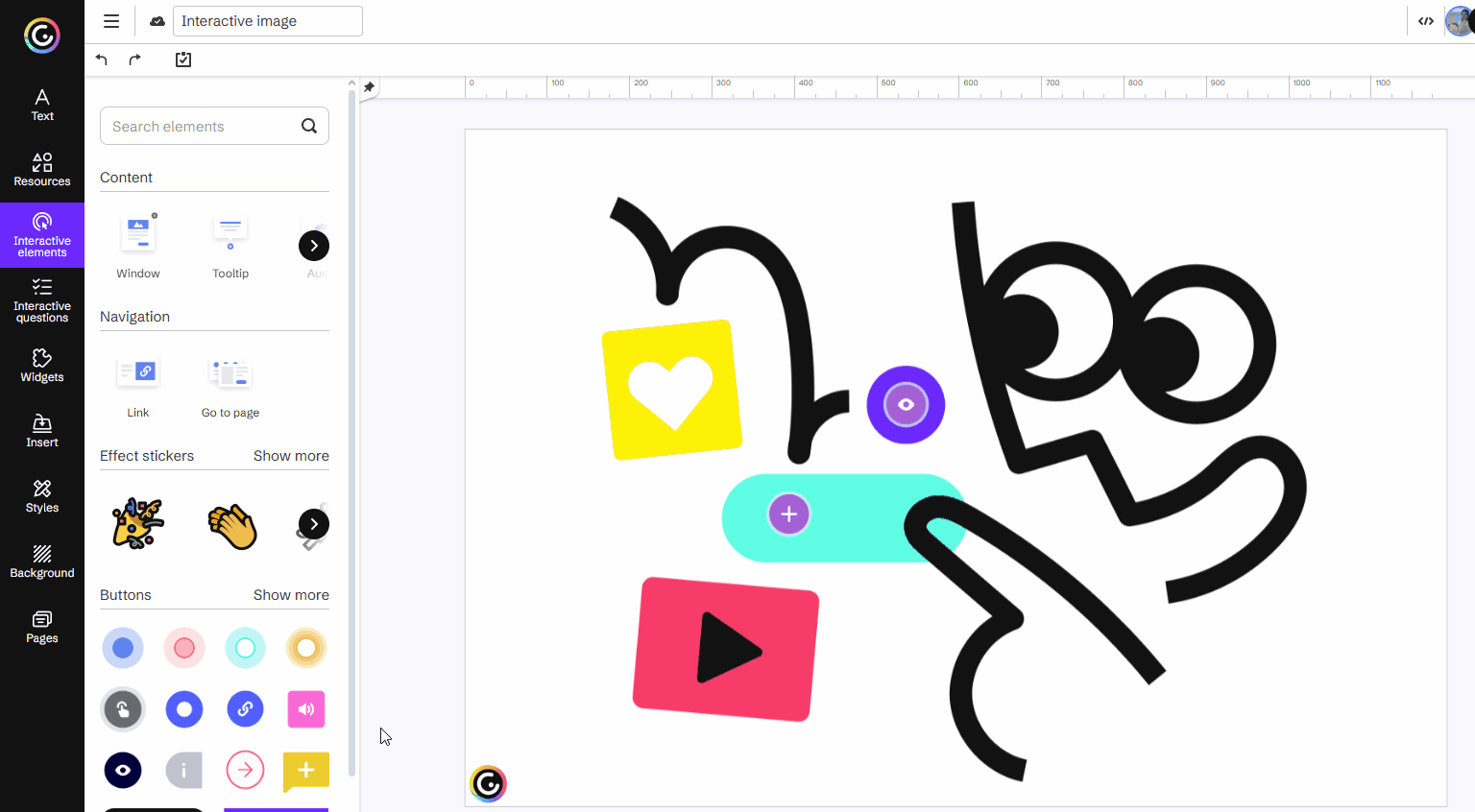Click the redo arrow icon
This screenshot has height=812, width=1475.
pos(134,60)
